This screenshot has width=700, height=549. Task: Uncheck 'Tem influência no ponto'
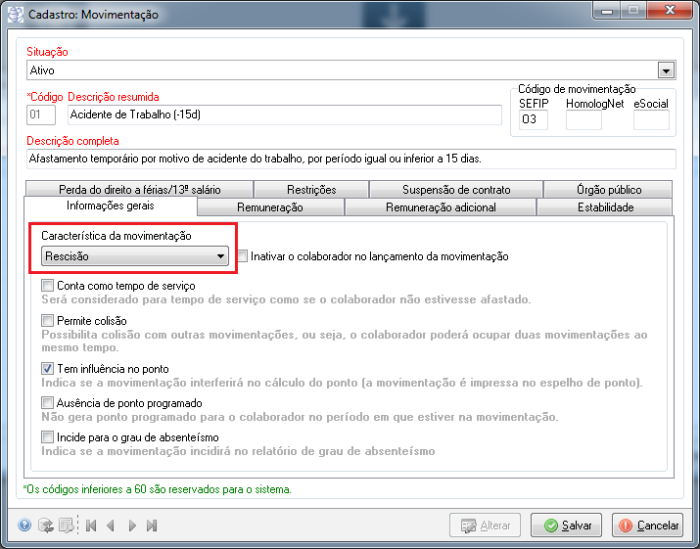click(x=47, y=369)
